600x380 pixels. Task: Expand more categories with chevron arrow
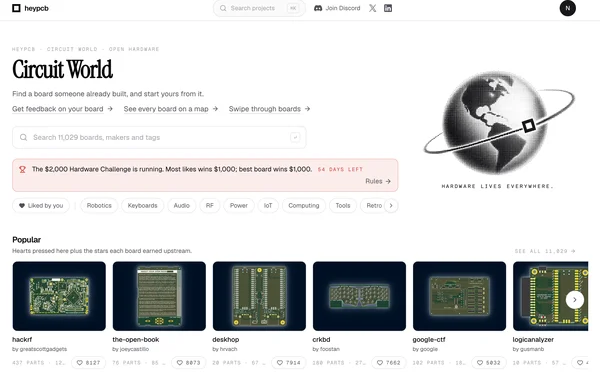tap(391, 205)
